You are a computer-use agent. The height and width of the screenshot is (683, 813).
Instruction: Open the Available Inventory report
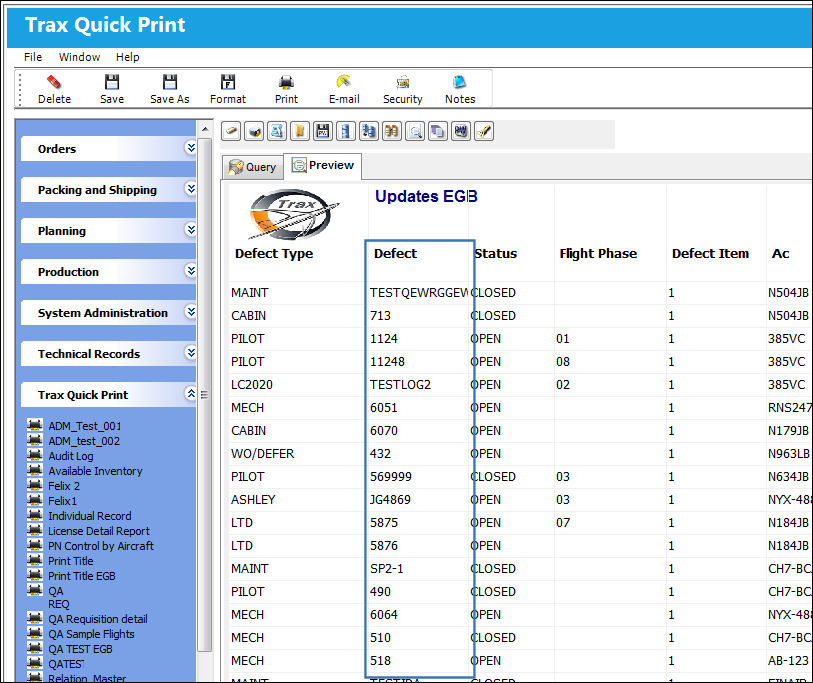[x=95, y=471]
